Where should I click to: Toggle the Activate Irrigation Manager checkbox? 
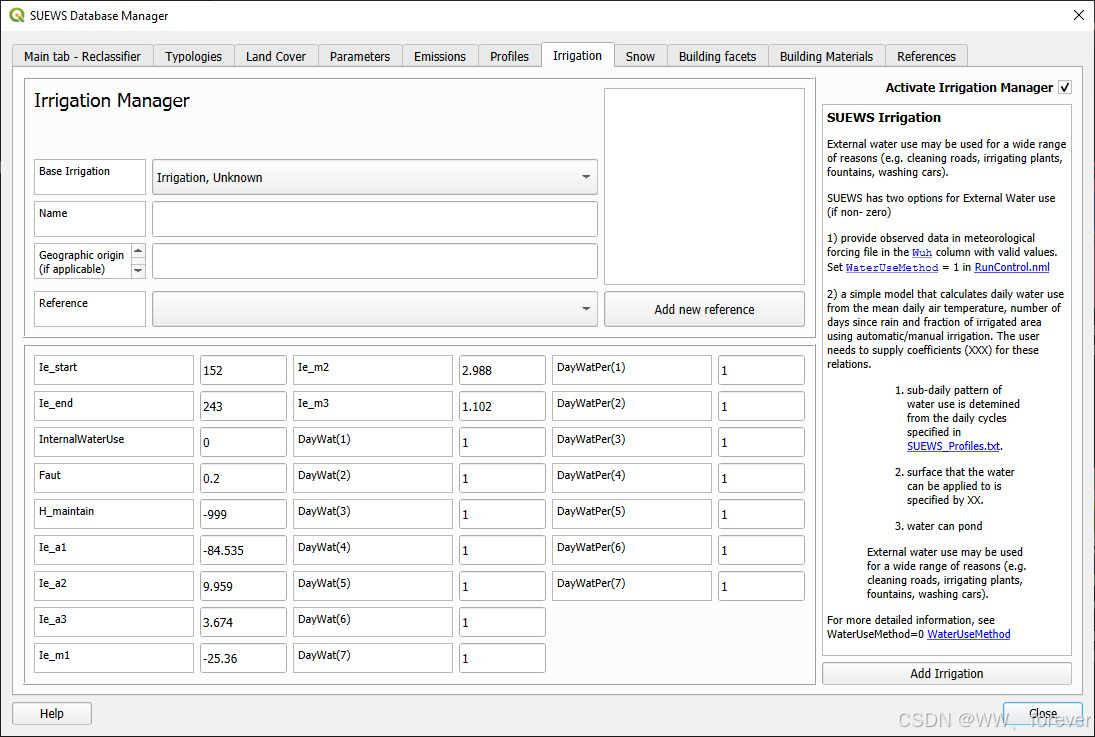pyautogui.click(x=1064, y=87)
